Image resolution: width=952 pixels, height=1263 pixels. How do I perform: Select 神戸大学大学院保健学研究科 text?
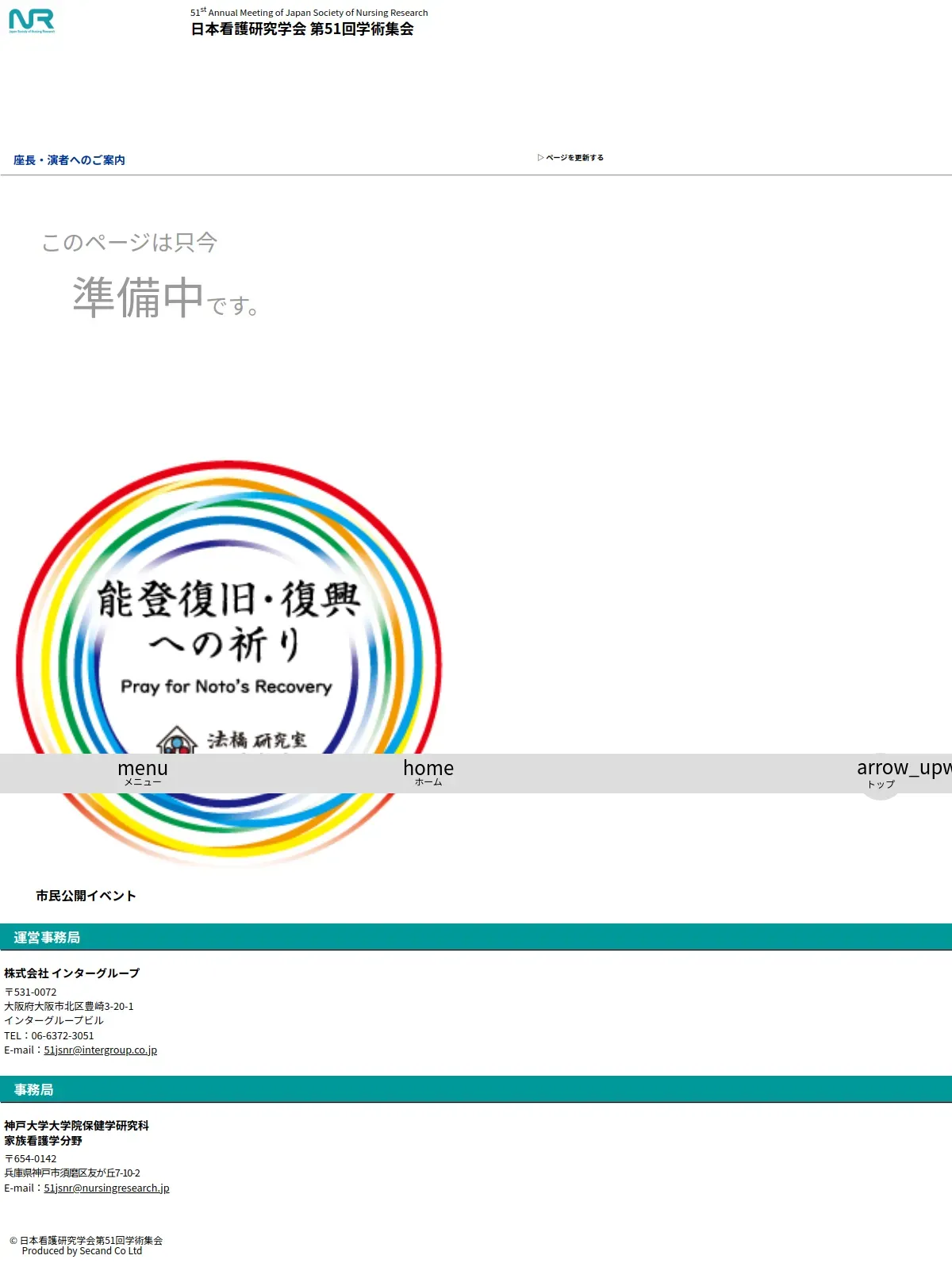76,1126
